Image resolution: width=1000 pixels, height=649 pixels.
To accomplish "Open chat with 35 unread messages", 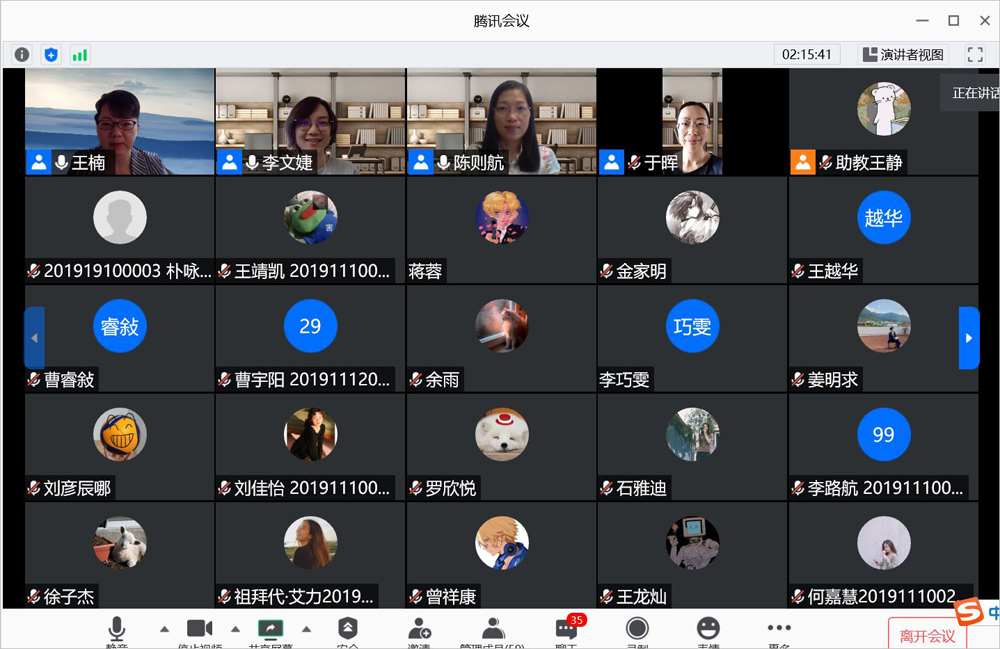I will pos(567,630).
